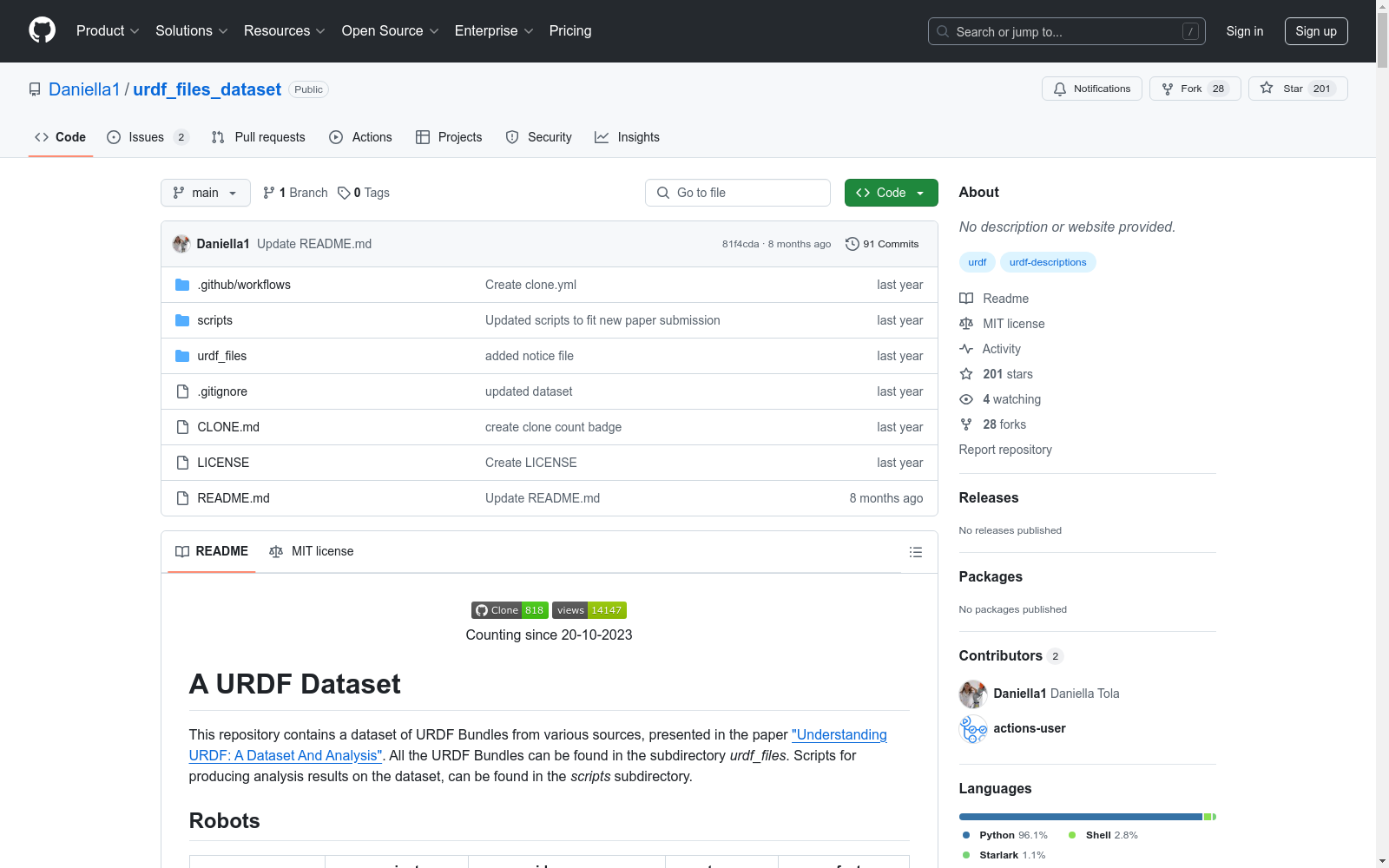Click the green Shell language dot
1389x868 pixels.
[x=1072, y=835]
